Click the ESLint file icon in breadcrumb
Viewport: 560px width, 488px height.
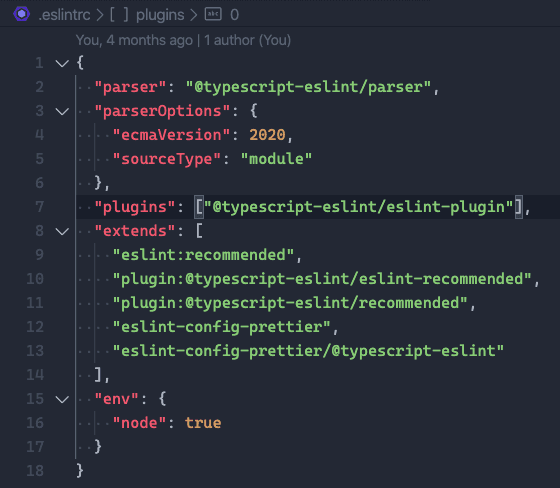coord(21,14)
